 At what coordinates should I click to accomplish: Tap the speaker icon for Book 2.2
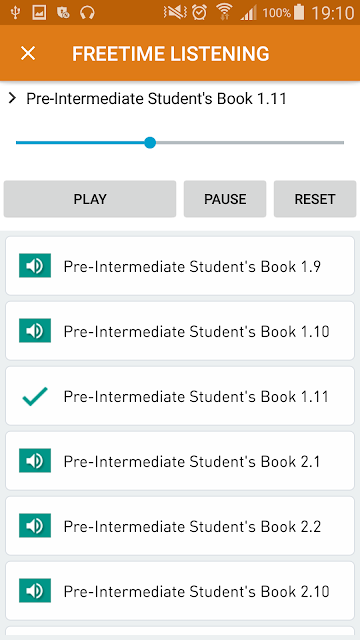click(x=35, y=526)
